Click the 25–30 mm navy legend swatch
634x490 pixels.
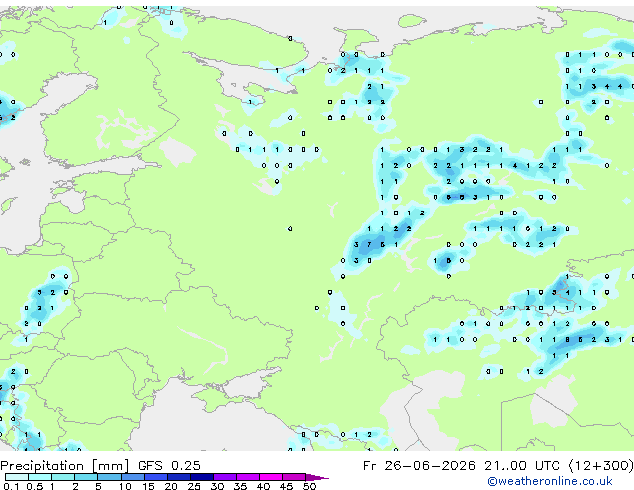202,477
